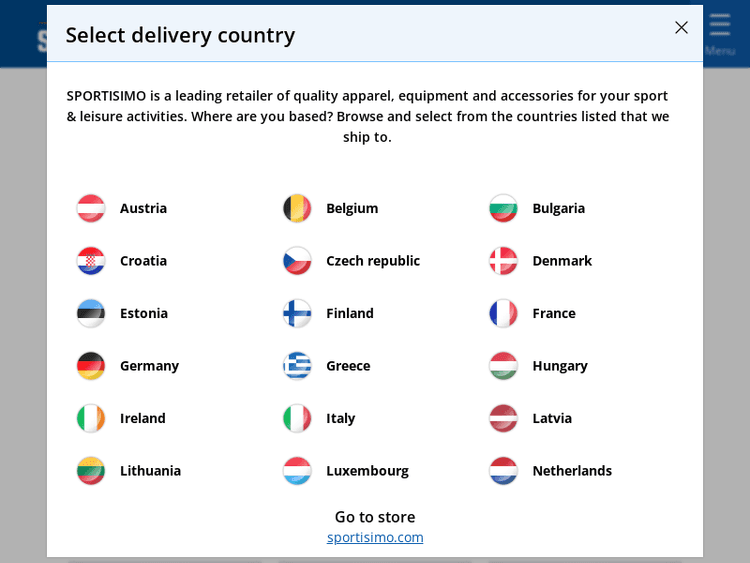Select Italy country name
This screenshot has height=563, width=750.
tap(340, 418)
